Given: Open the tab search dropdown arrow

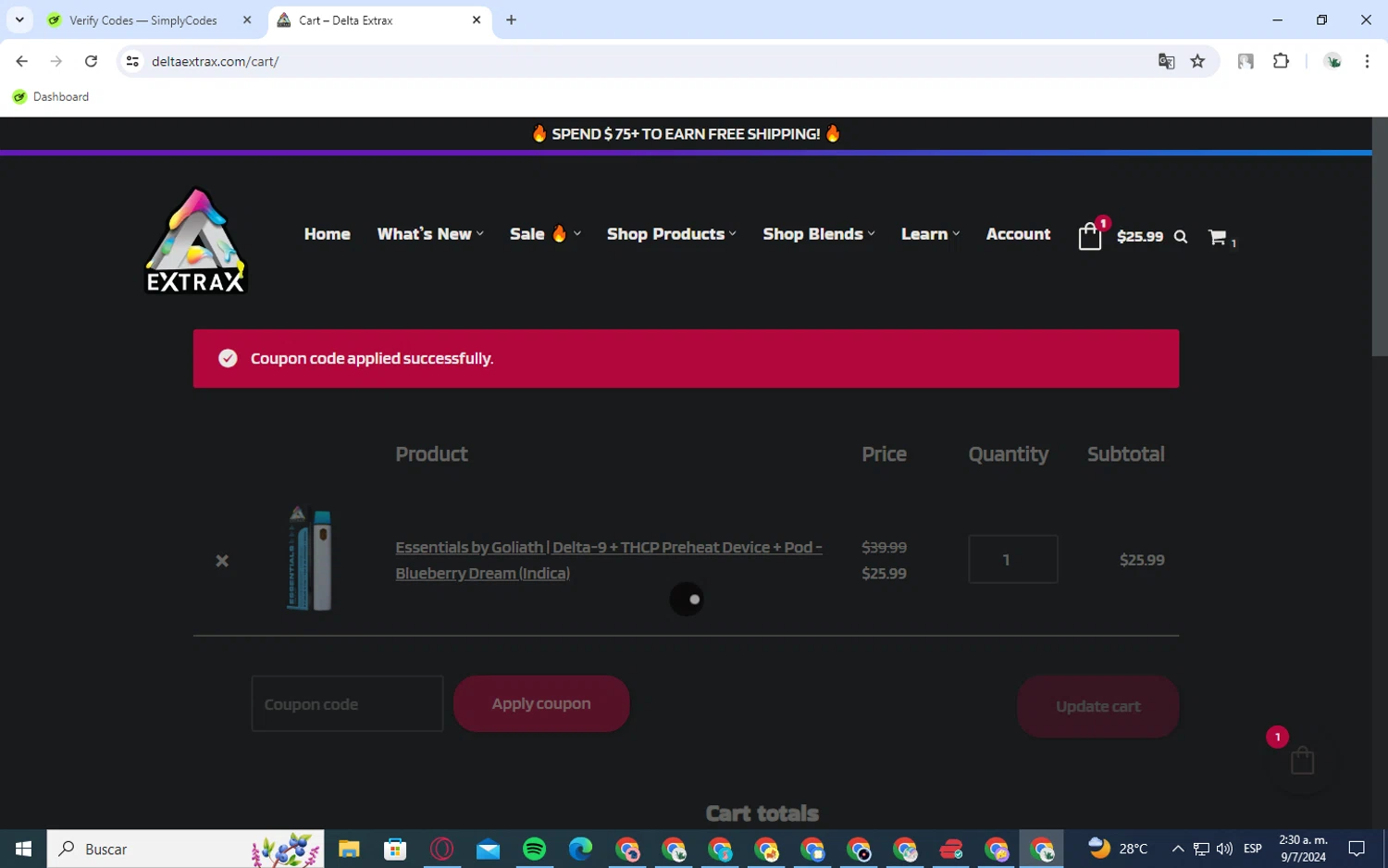Looking at the screenshot, I should (x=19, y=19).
